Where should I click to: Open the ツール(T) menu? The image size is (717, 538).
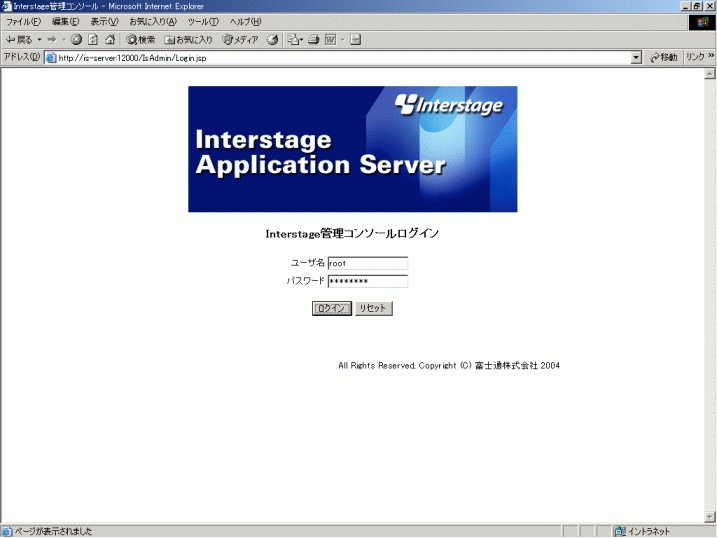pos(203,21)
